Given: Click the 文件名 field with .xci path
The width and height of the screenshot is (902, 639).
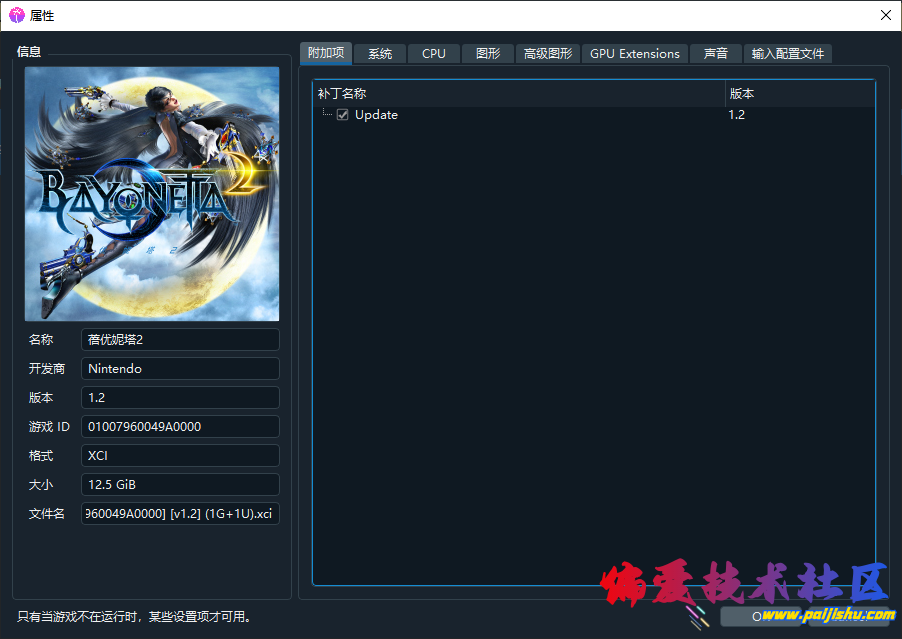Looking at the screenshot, I should 180,514.
